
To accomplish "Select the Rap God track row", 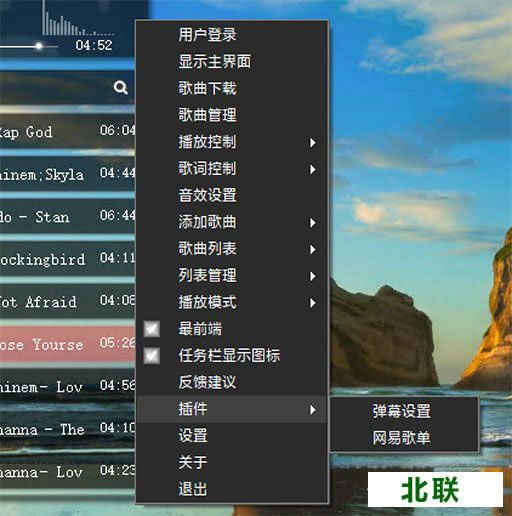I will pyautogui.click(x=67, y=131).
